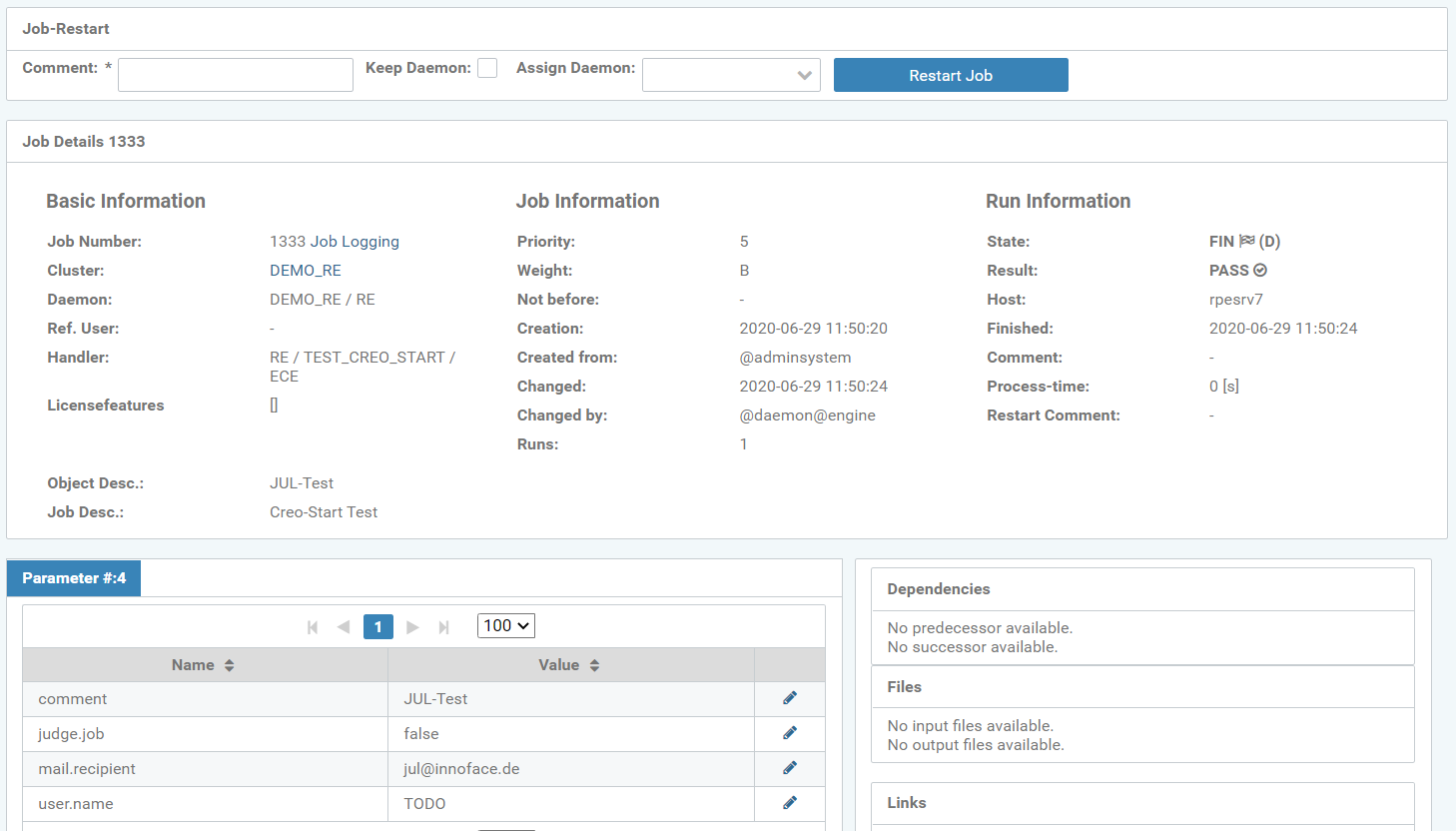This screenshot has width=1456, height=831.
Task: Open the DEMO_RE cluster link
Action: click(x=306, y=271)
